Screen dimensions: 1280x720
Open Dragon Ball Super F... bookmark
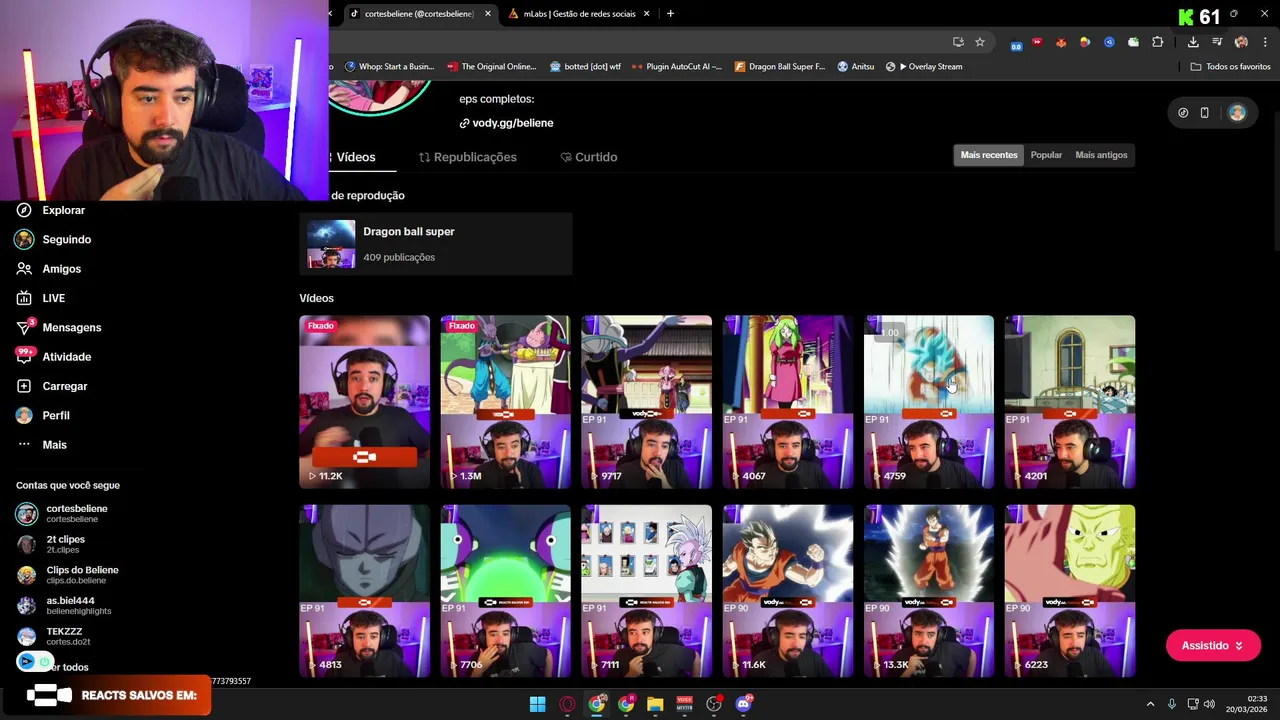click(780, 67)
